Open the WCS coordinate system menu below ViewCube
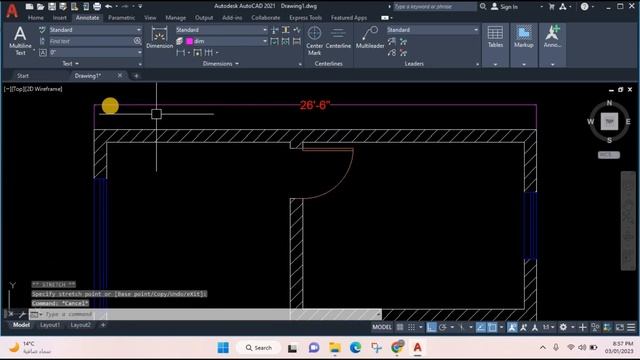Screen dimensions: 640x360 (x=609, y=155)
